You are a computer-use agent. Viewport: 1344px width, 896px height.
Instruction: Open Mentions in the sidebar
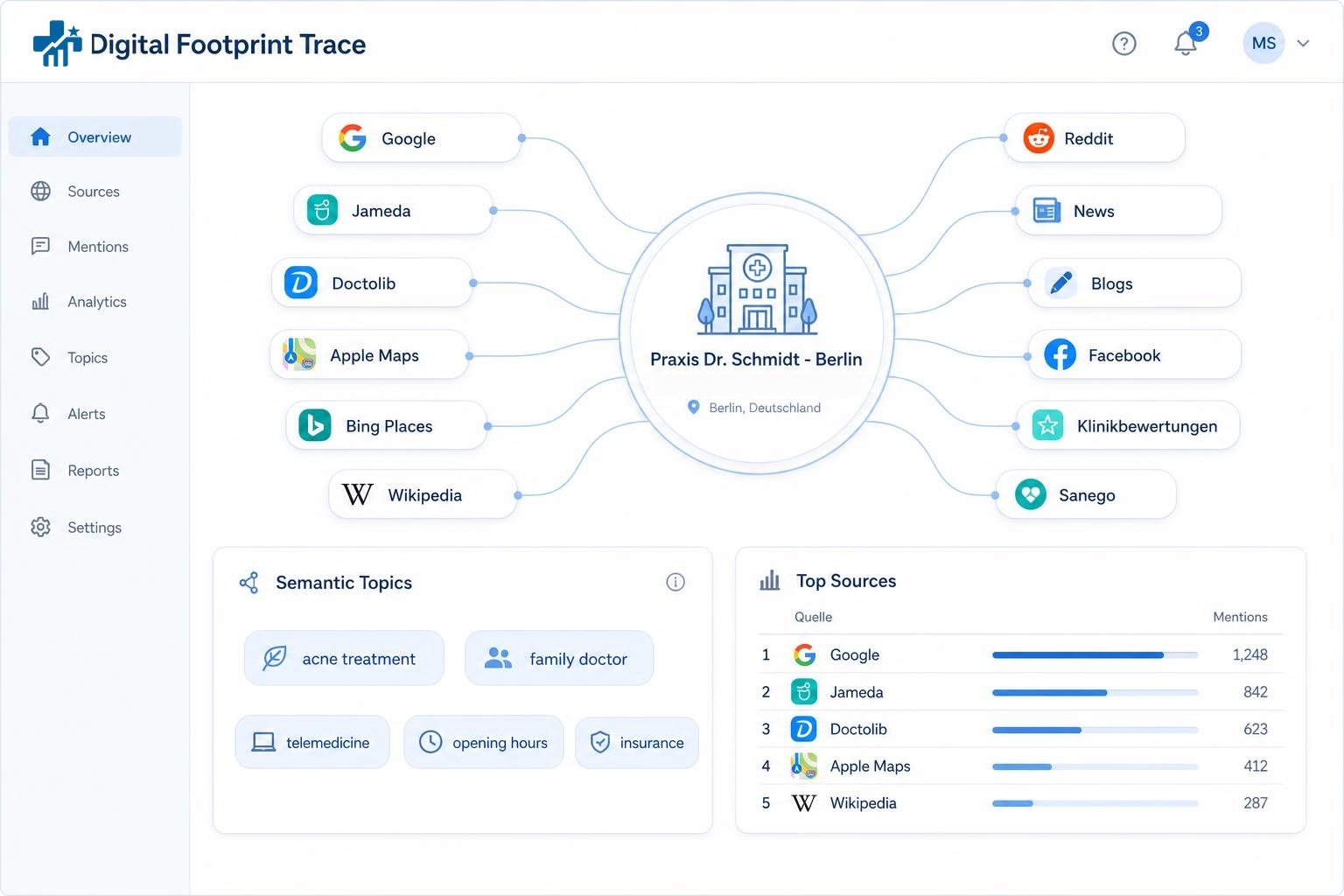(x=95, y=247)
